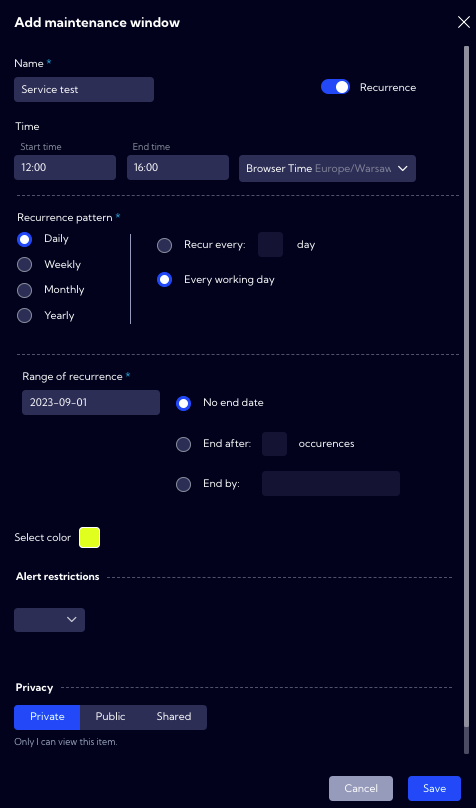Open the yellow Select color swatch
This screenshot has width=476, height=808.
89,537
